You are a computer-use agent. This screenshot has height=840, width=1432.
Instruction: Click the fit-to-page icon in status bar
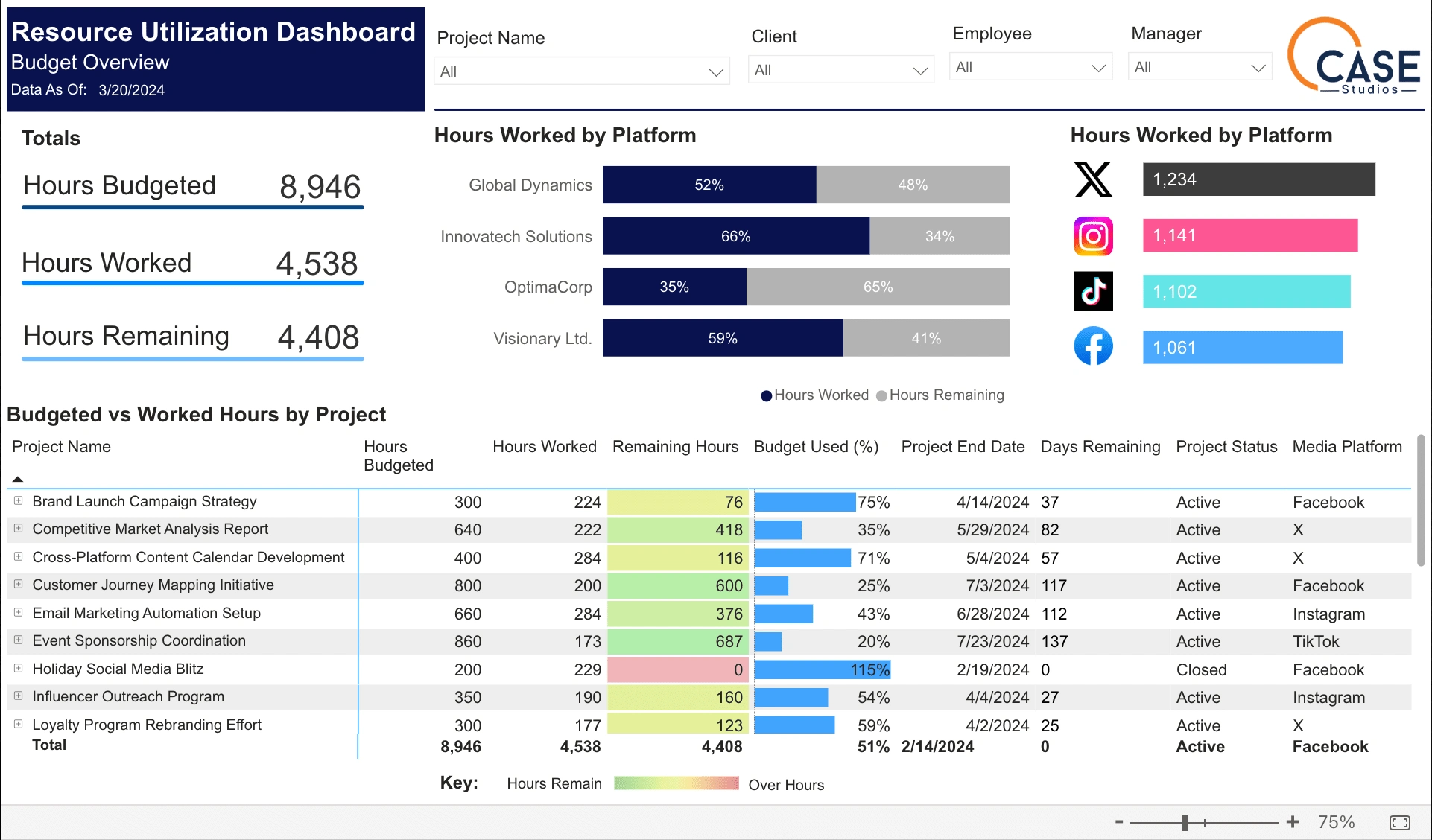coord(1399,822)
